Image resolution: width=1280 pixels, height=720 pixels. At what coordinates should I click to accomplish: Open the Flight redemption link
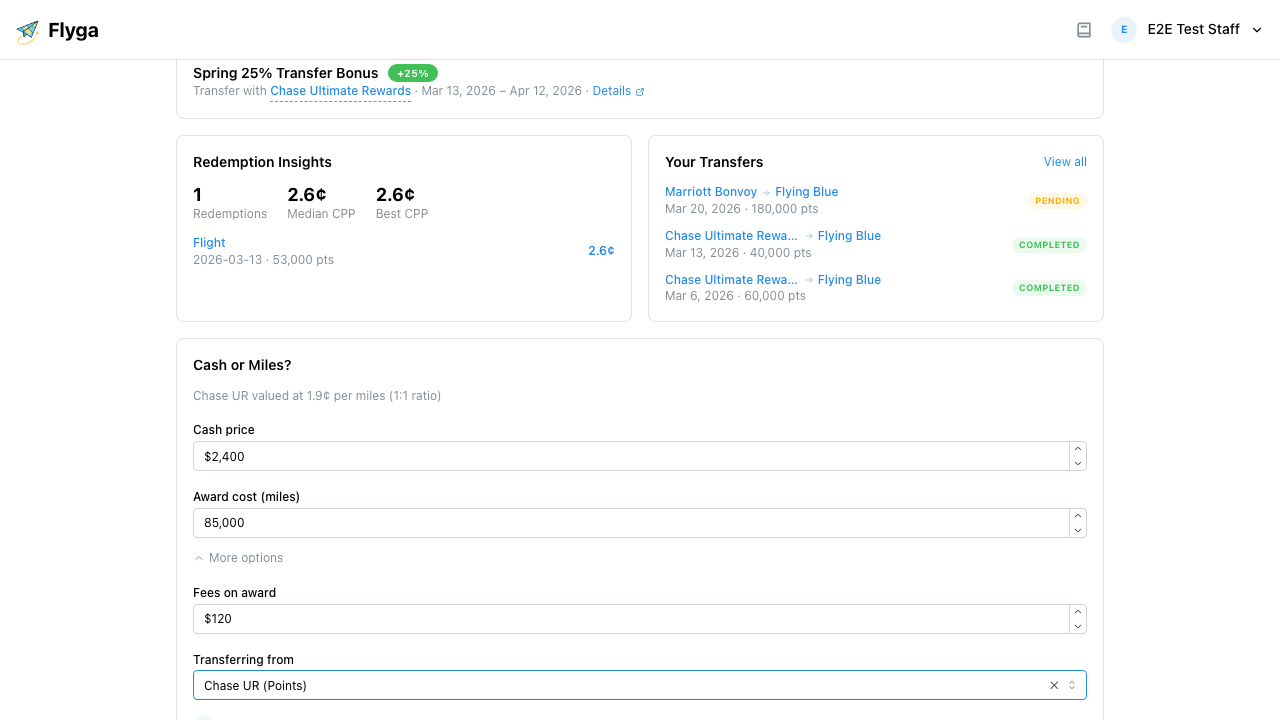[x=209, y=243]
